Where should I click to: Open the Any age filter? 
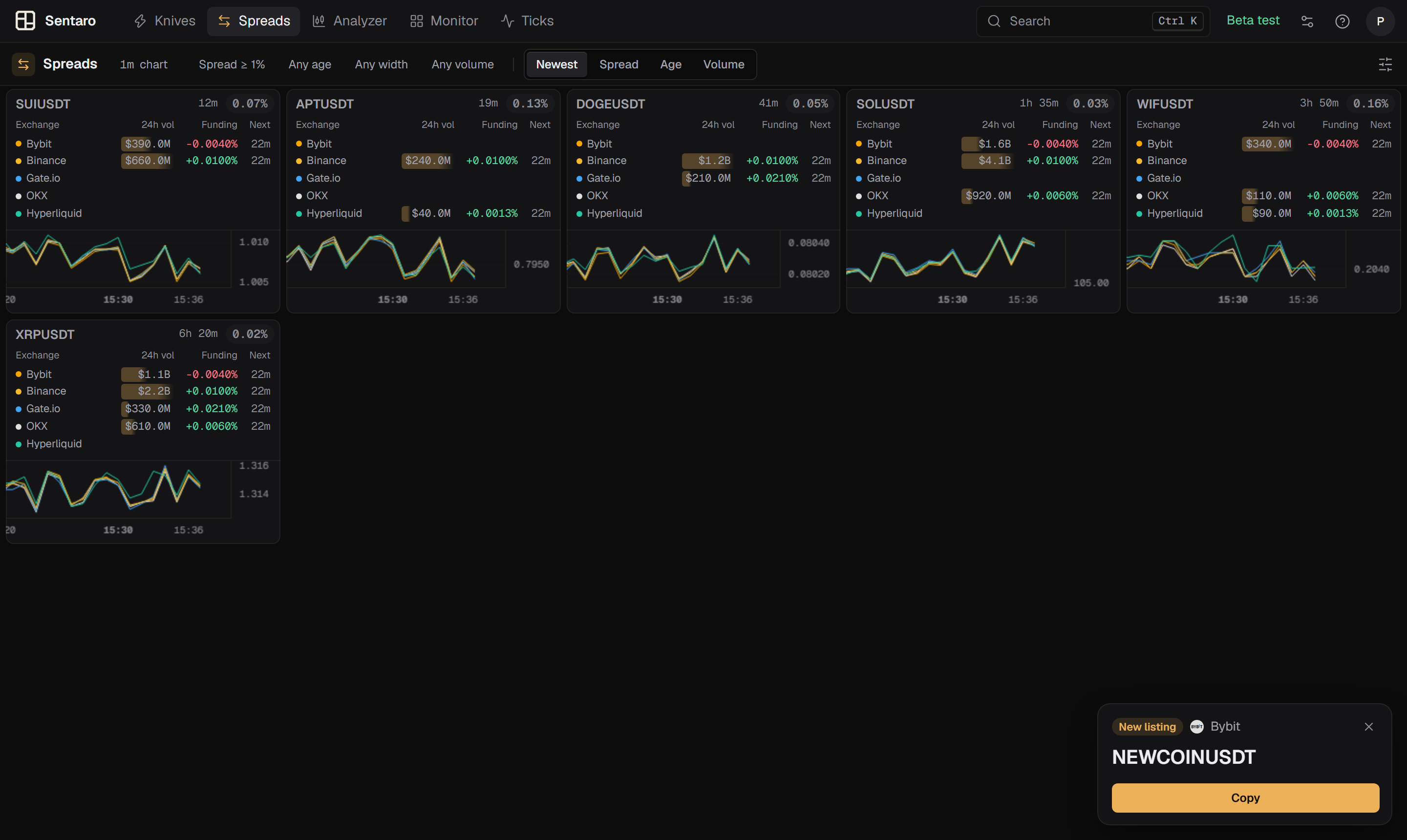click(310, 64)
